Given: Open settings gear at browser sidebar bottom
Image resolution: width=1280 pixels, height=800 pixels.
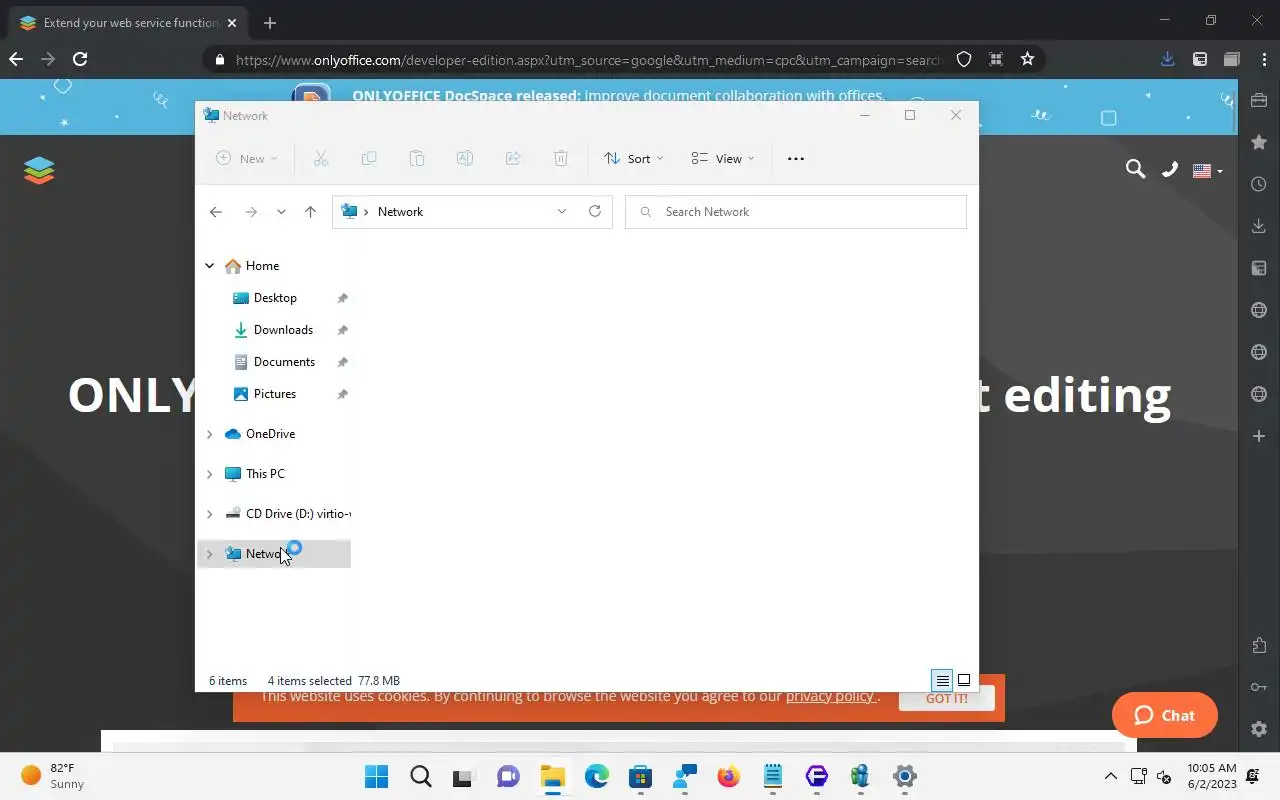Looking at the screenshot, I should 1259,729.
